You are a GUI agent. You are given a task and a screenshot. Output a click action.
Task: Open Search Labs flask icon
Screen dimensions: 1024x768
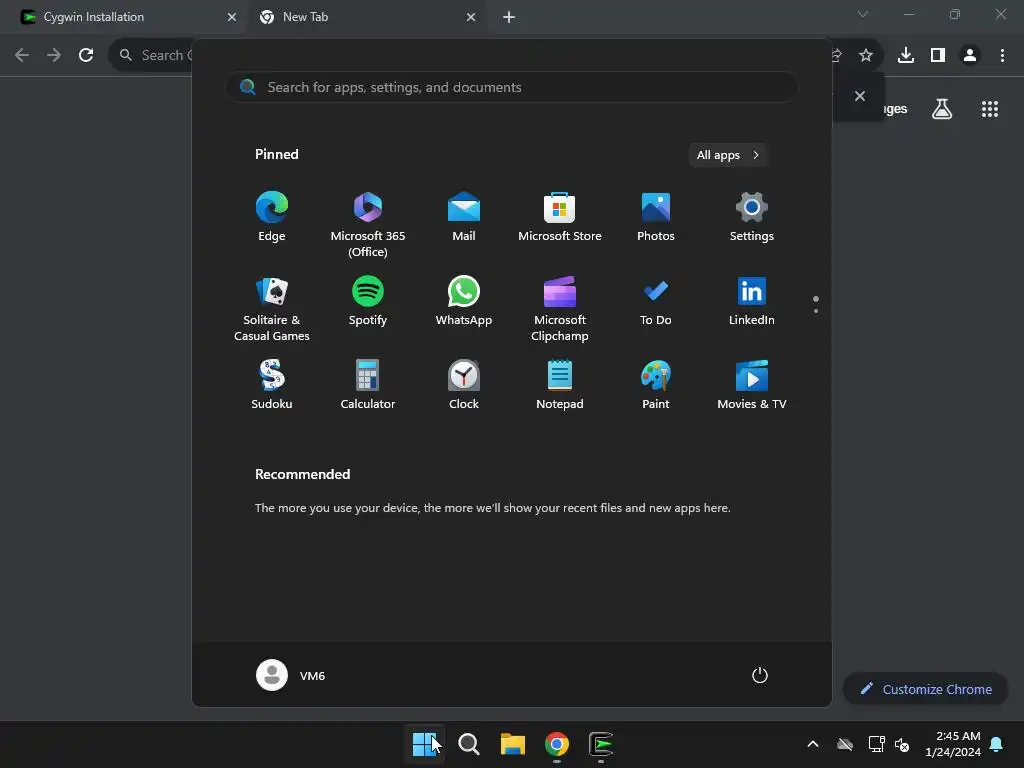tap(942, 109)
